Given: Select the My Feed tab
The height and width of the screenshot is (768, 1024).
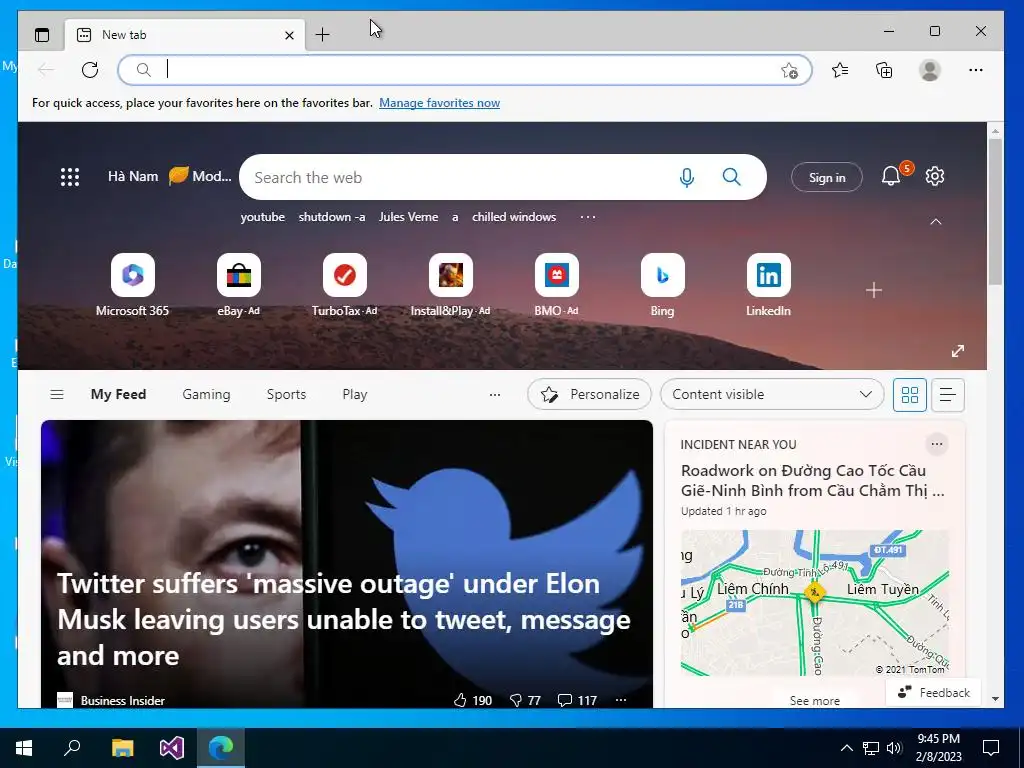Looking at the screenshot, I should point(118,394).
